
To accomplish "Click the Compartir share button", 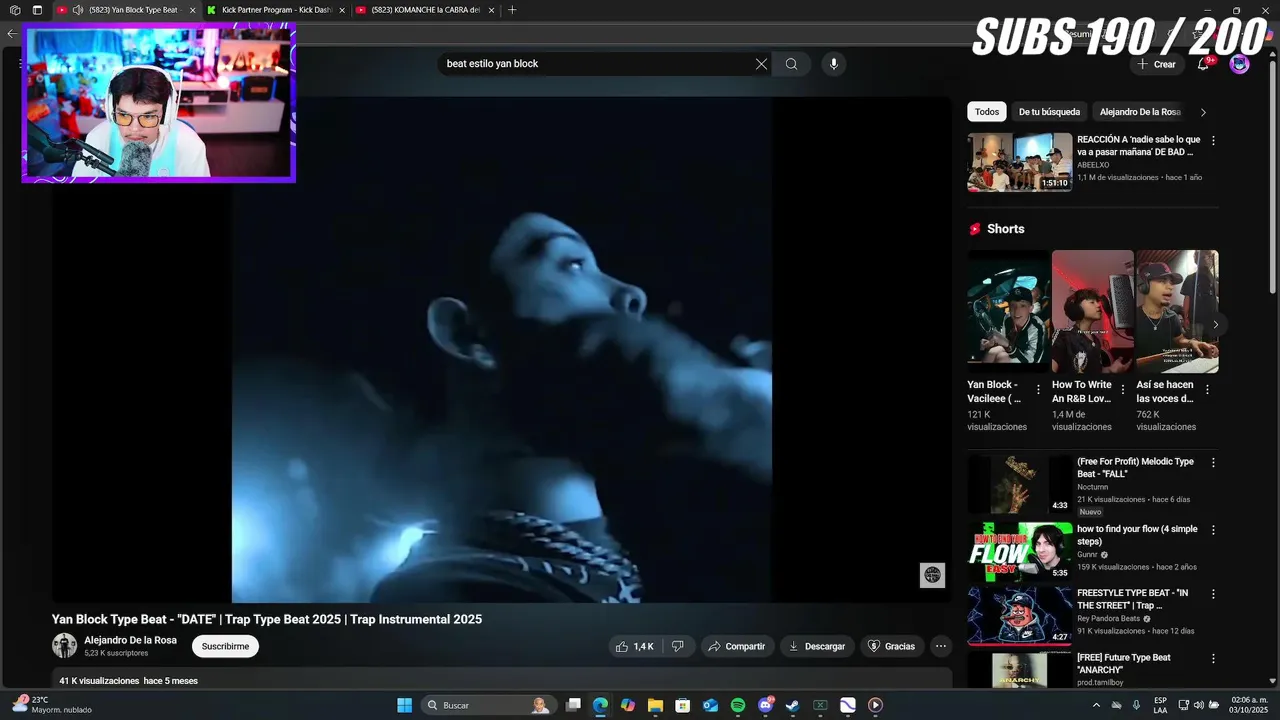I will pos(737,646).
